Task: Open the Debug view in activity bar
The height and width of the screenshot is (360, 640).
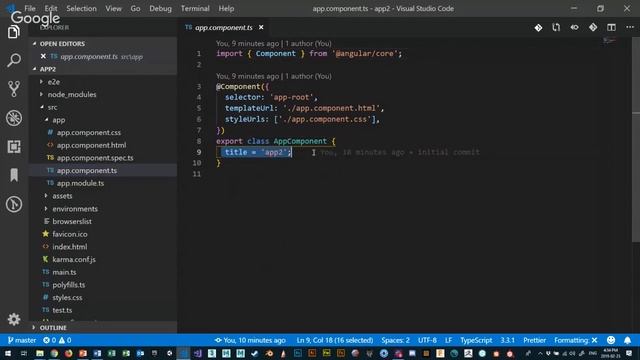Action: coord(13,118)
